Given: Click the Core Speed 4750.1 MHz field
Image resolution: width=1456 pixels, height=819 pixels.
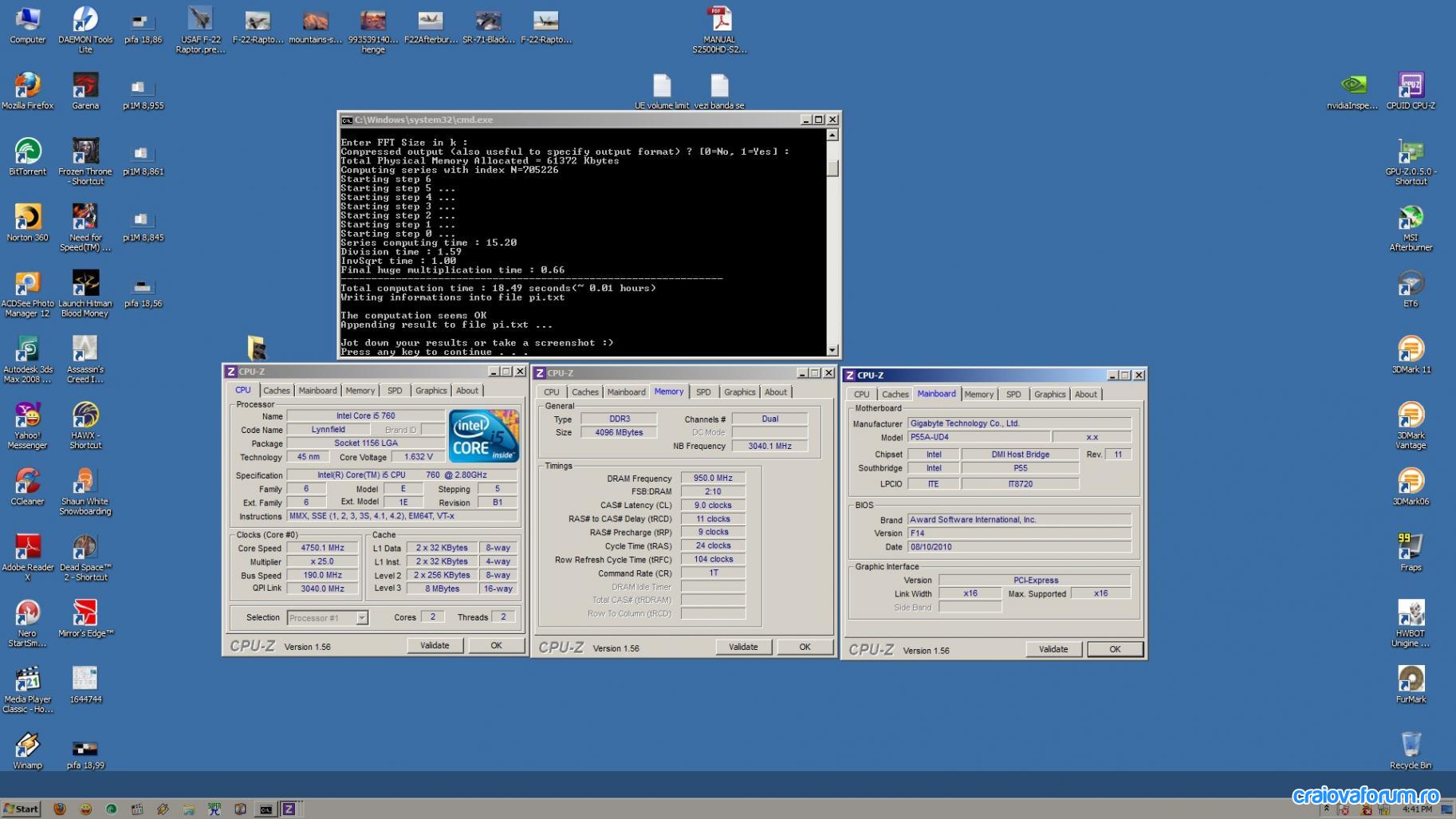Looking at the screenshot, I should [x=322, y=548].
